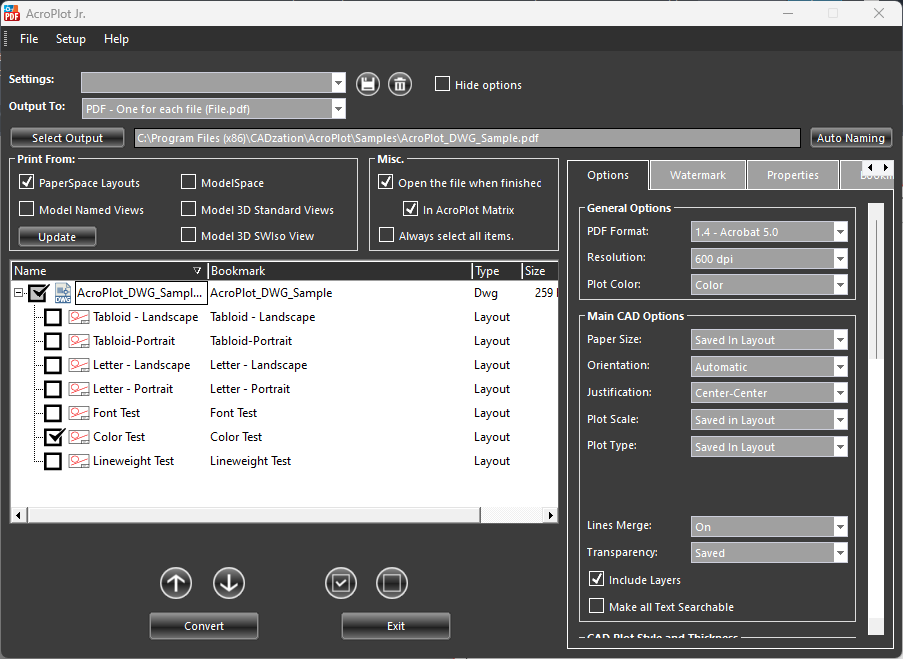
Task: Click the Tabloid - Landscape layout icon
Action: [x=79, y=317]
